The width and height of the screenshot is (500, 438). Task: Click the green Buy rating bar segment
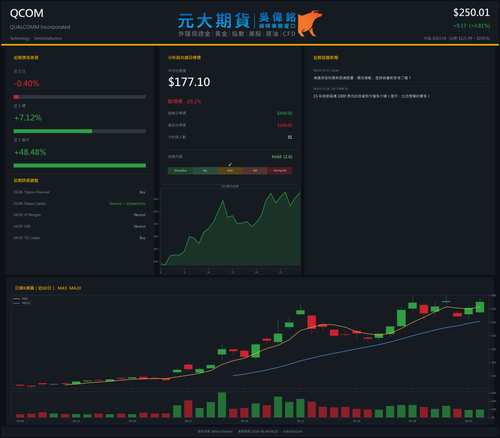tap(205, 171)
